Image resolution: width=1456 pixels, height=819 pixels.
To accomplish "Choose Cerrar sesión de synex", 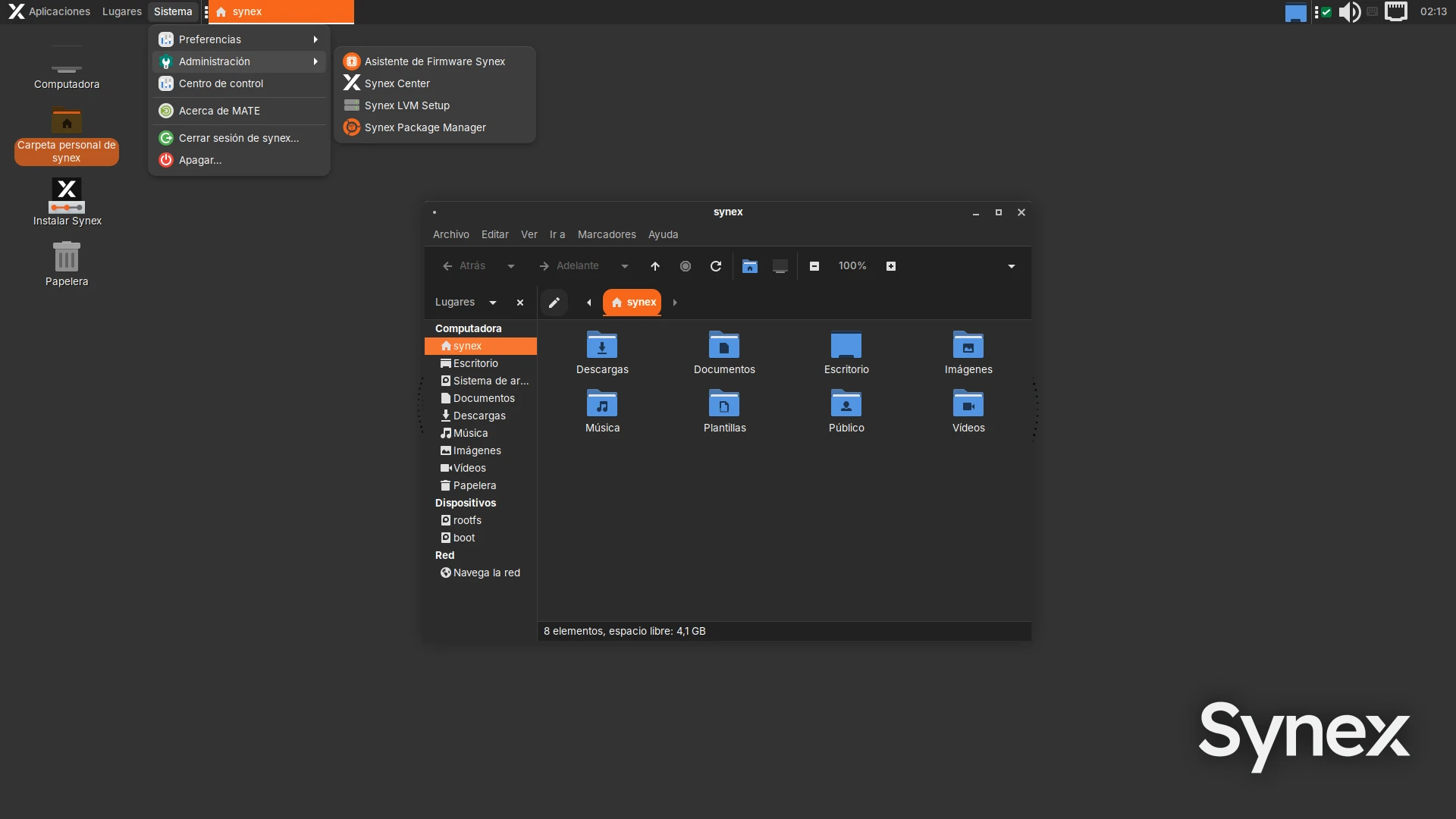I will pos(239,138).
